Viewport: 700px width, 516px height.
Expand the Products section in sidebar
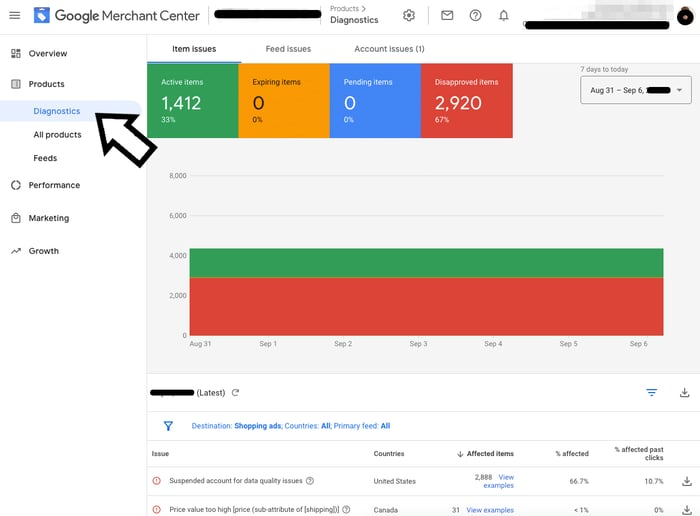(x=46, y=84)
